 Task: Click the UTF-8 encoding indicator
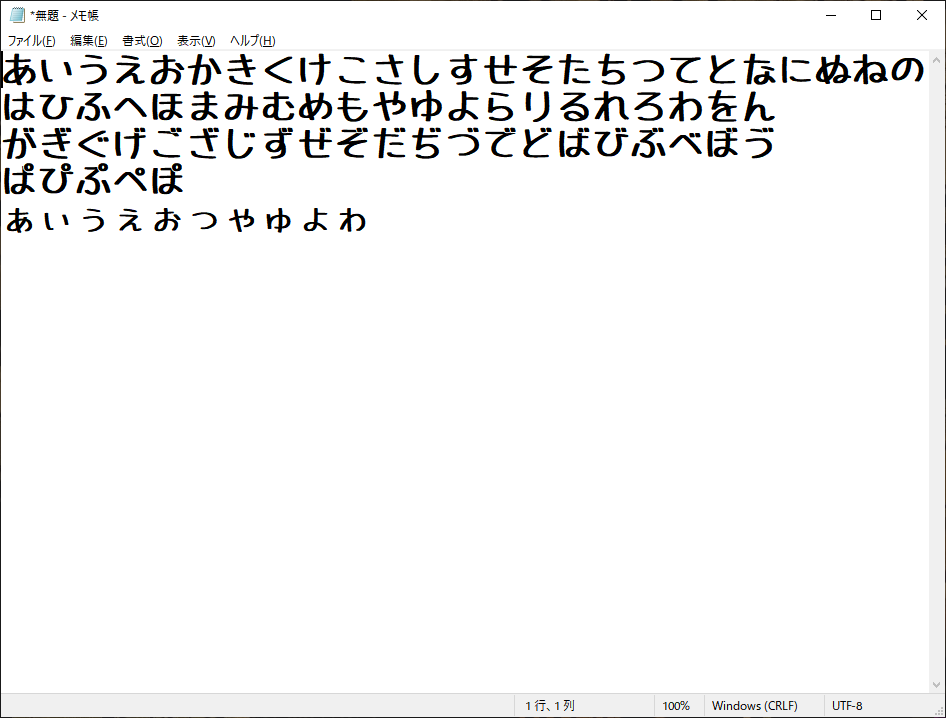(847, 706)
